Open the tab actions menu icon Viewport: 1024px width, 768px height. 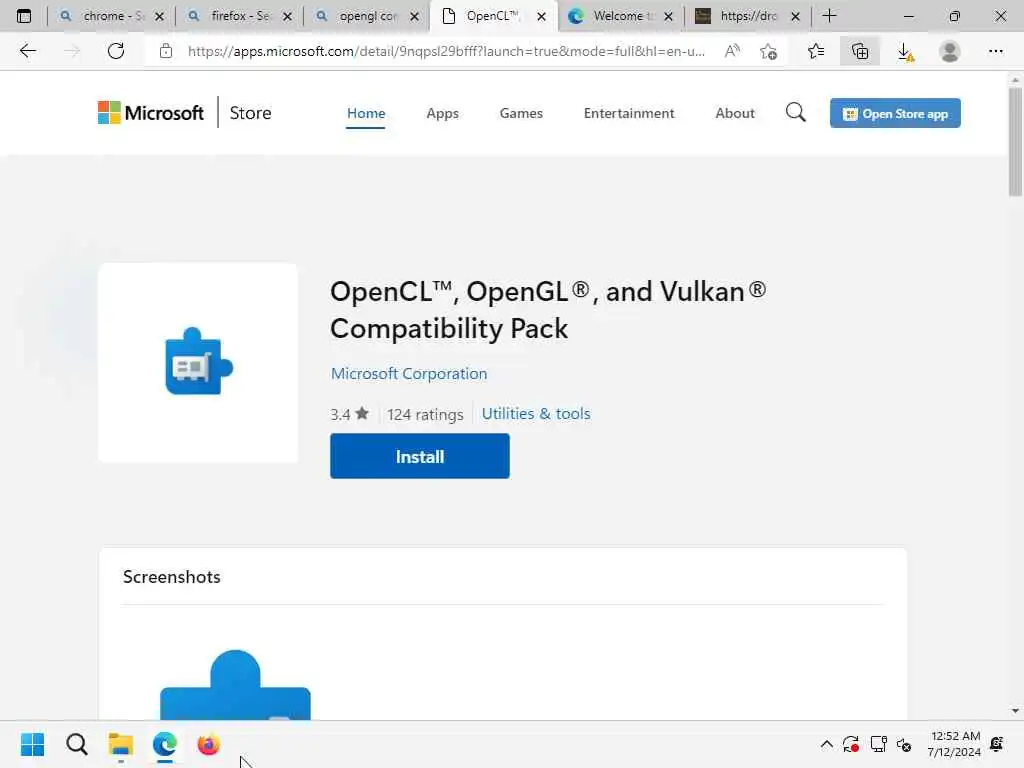click(24, 16)
